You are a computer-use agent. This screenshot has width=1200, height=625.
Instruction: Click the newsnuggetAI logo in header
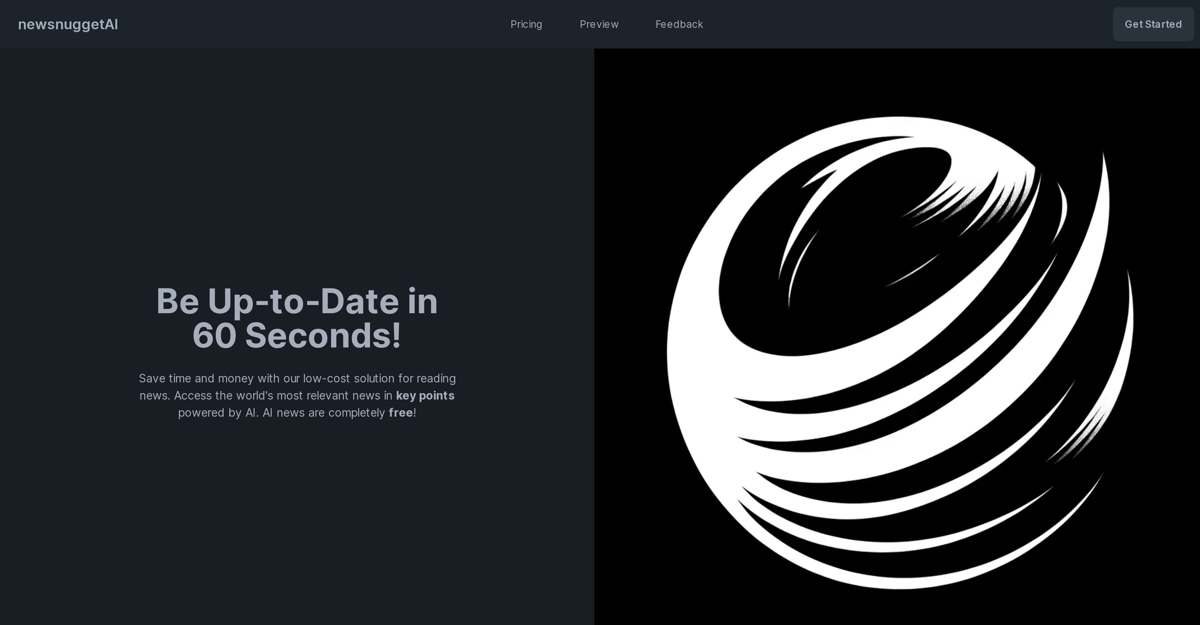coord(68,24)
